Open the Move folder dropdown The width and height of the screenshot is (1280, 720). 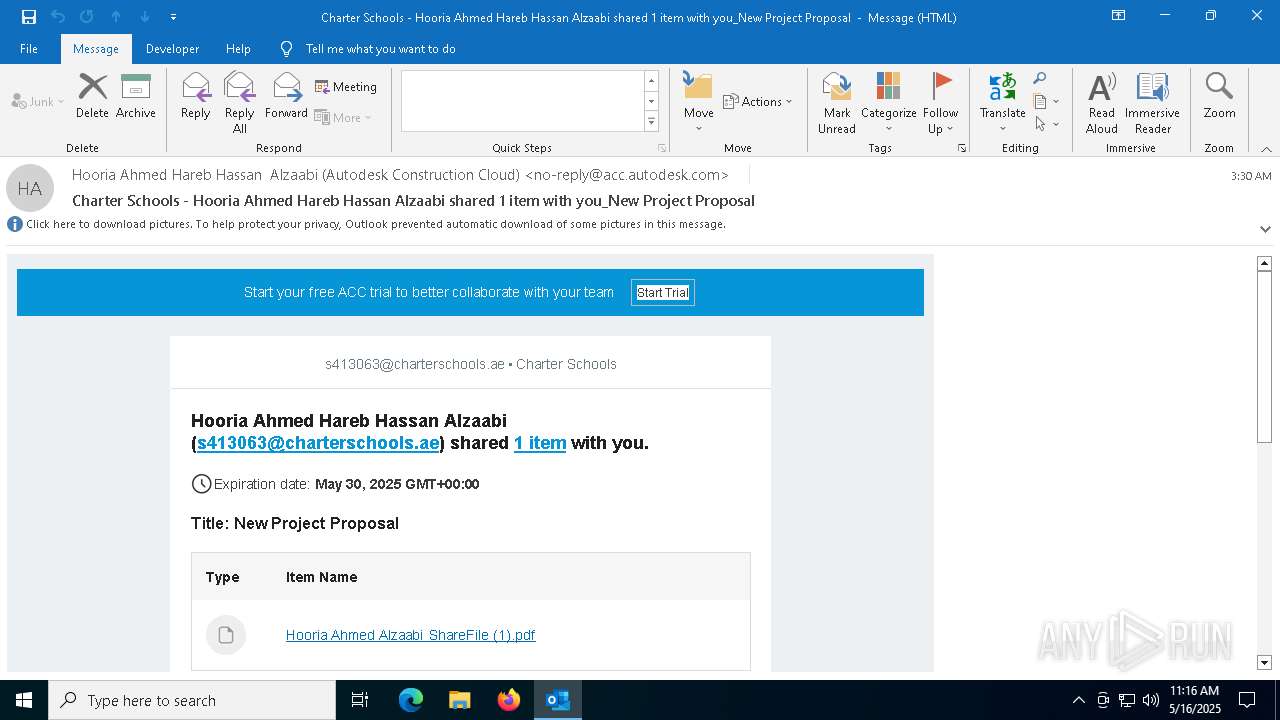[699, 103]
